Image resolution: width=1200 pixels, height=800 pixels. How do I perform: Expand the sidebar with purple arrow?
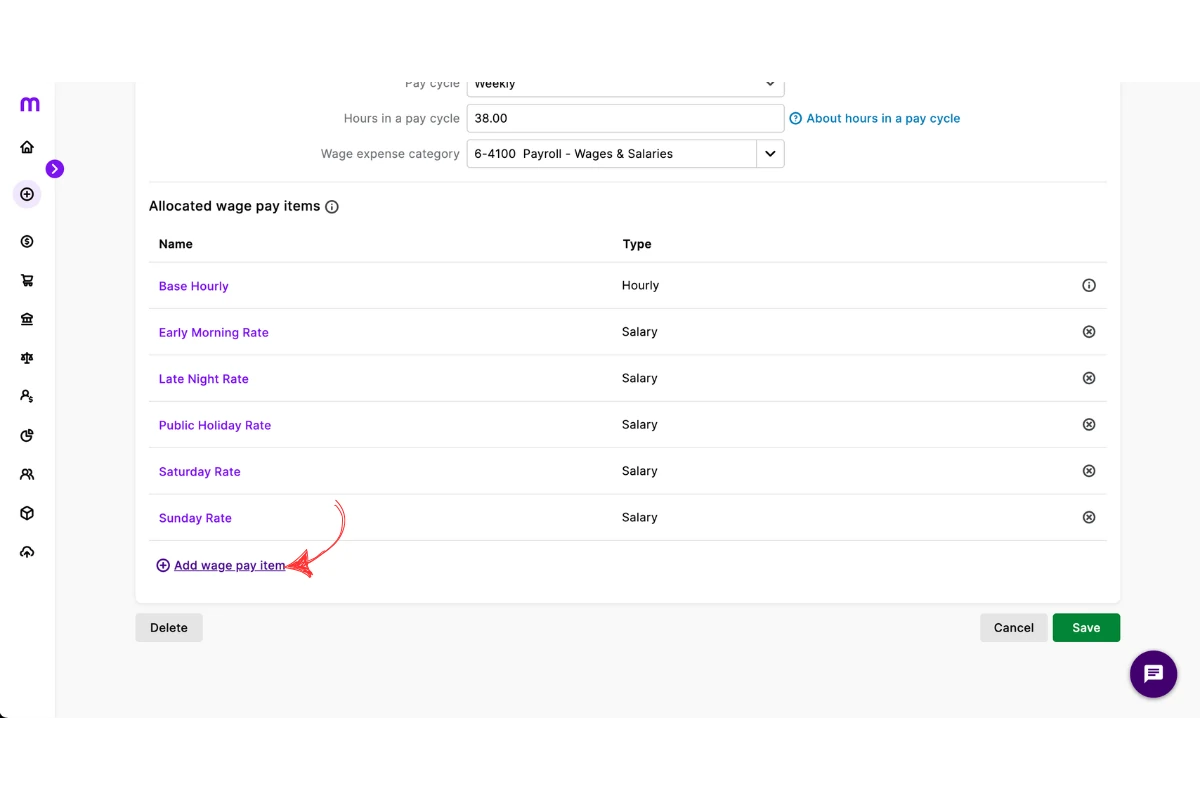55,169
